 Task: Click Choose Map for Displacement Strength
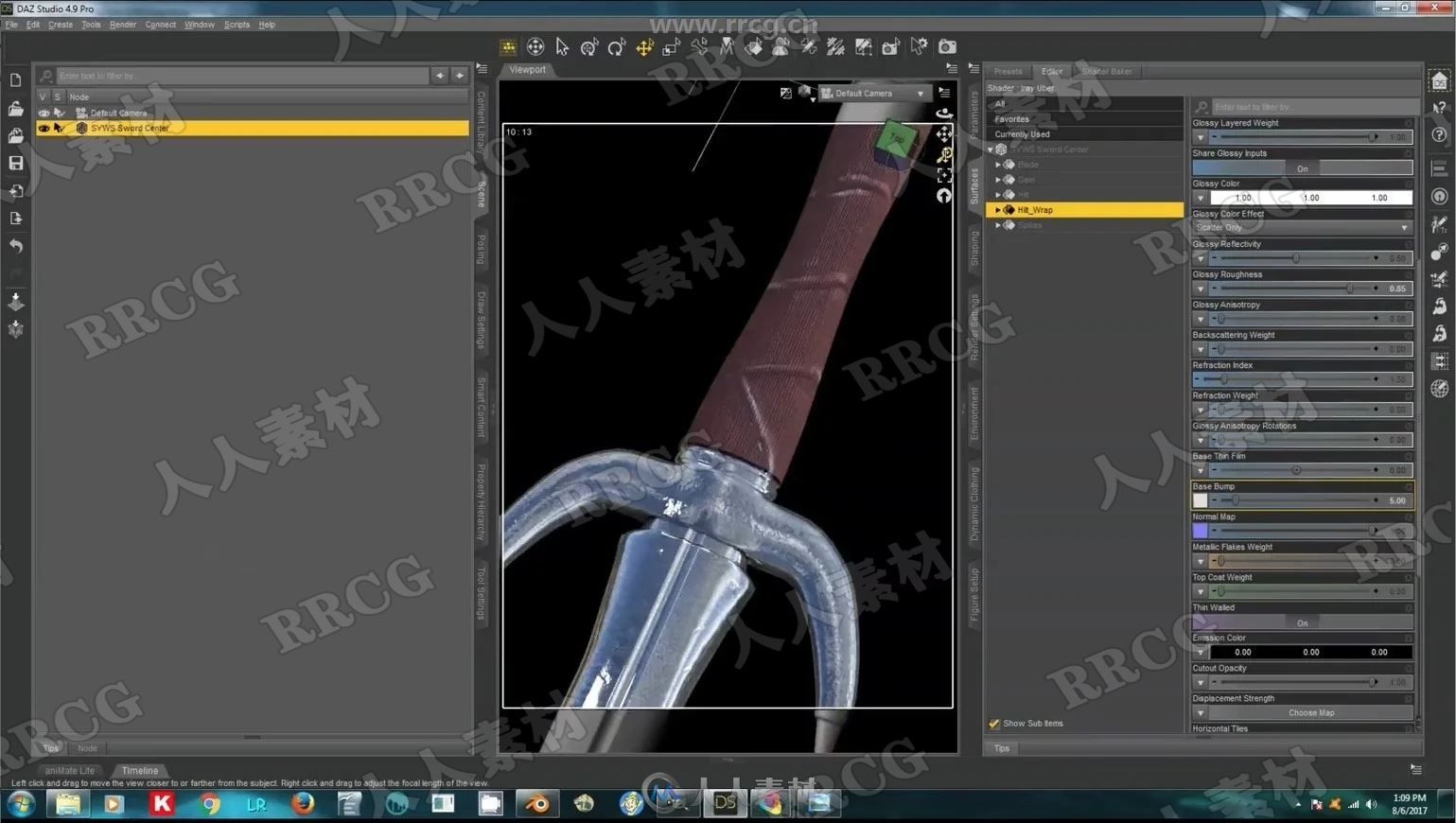click(1310, 713)
